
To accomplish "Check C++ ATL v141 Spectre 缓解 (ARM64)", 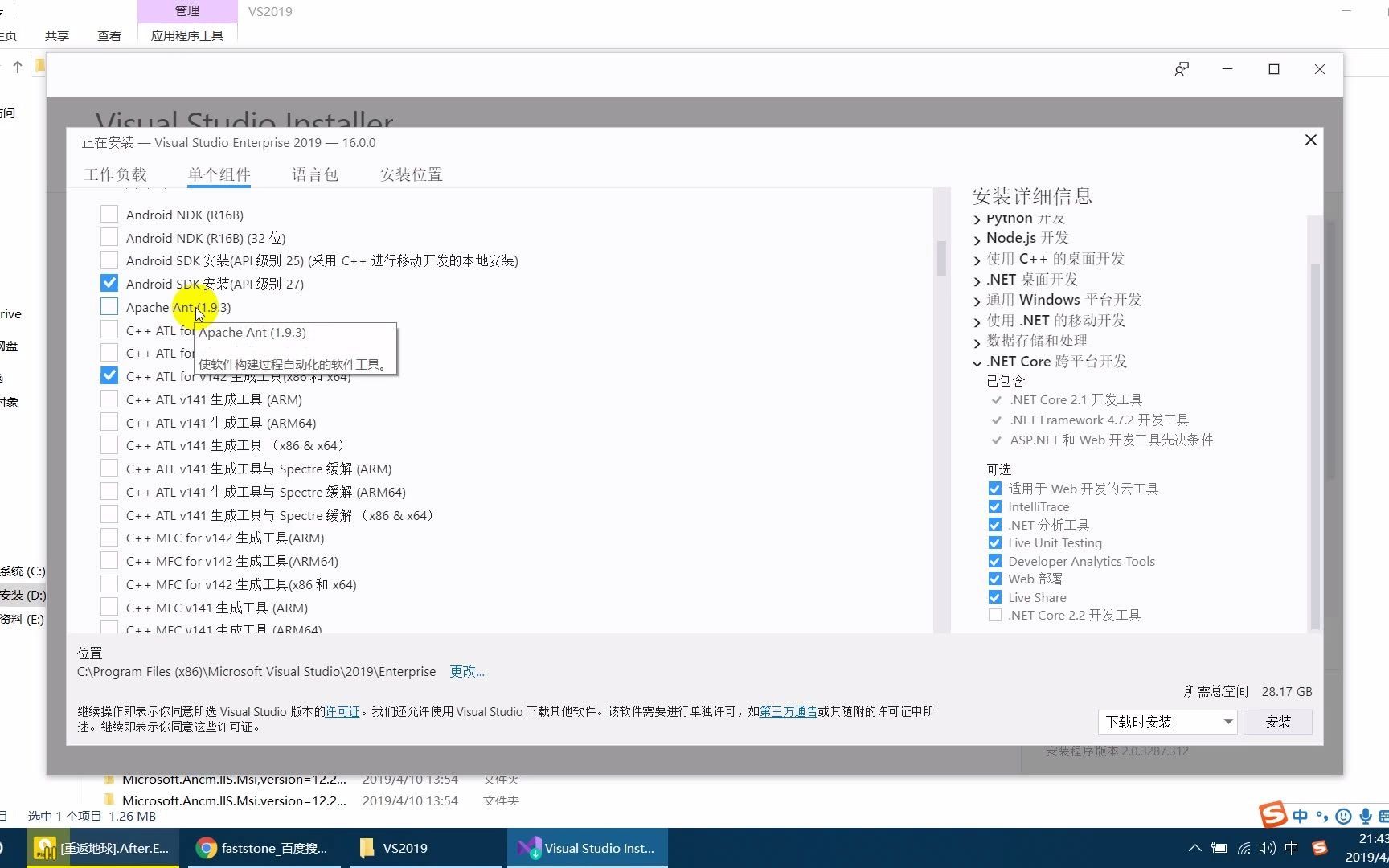I will tap(109, 491).
